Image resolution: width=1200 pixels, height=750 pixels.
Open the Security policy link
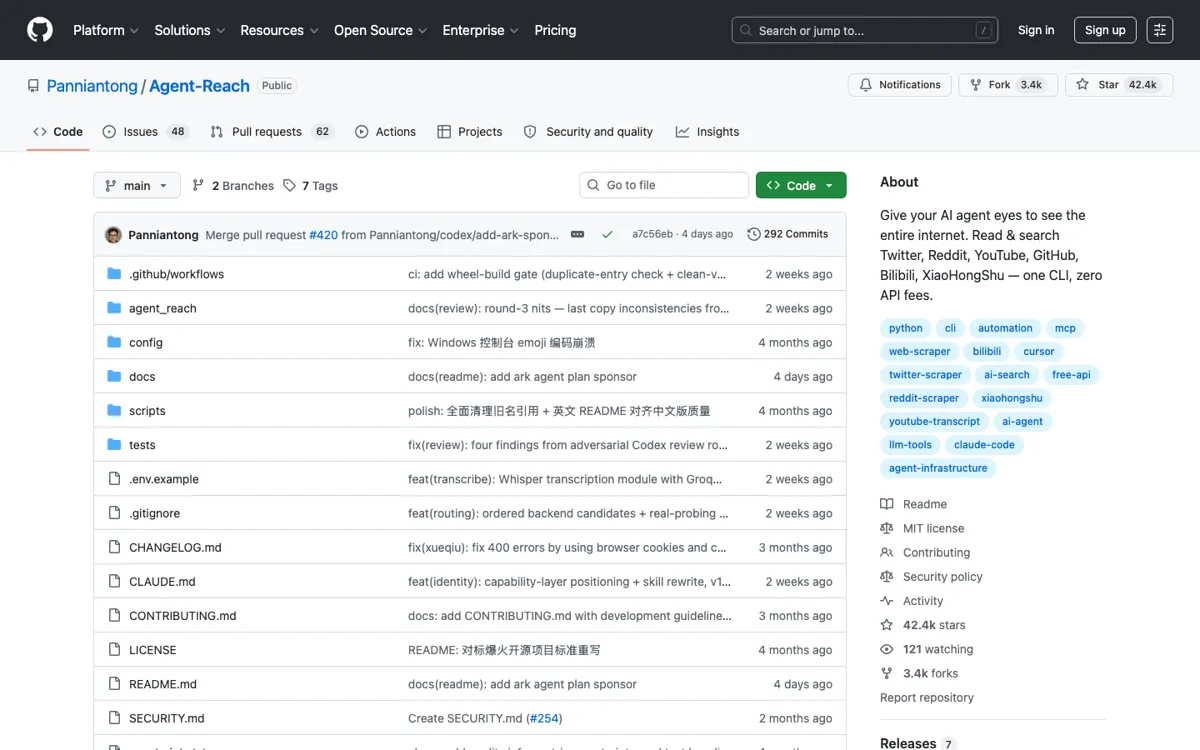click(x=931, y=577)
